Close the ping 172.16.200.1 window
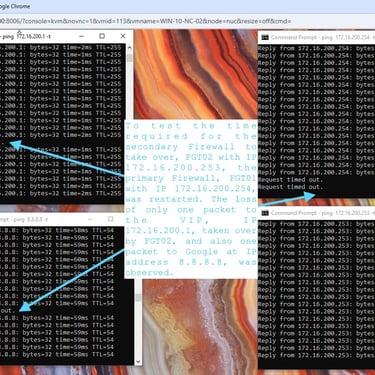This screenshot has height=375, width=375. click(123, 36)
